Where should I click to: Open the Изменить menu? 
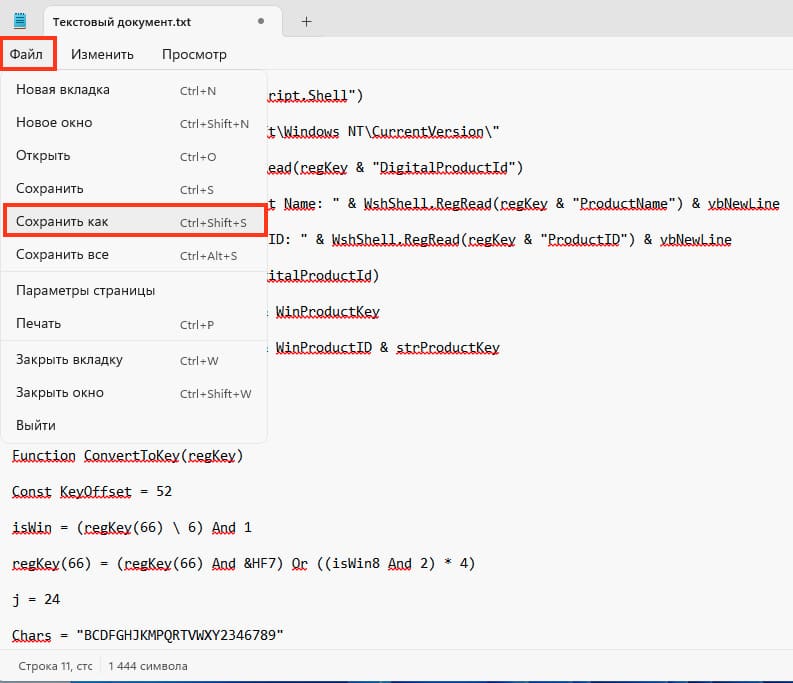(102, 54)
